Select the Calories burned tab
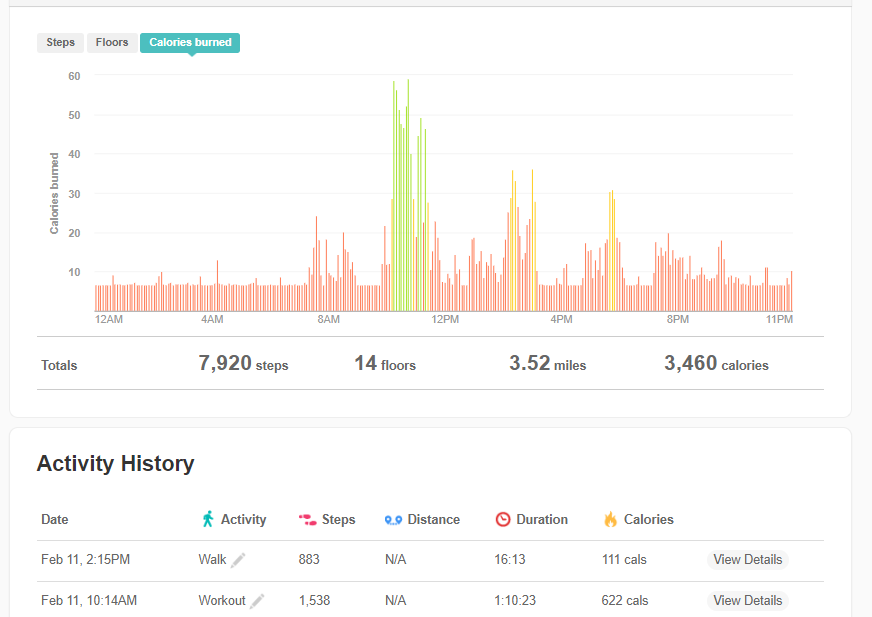Viewport: 872px width, 617px height. [x=190, y=43]
